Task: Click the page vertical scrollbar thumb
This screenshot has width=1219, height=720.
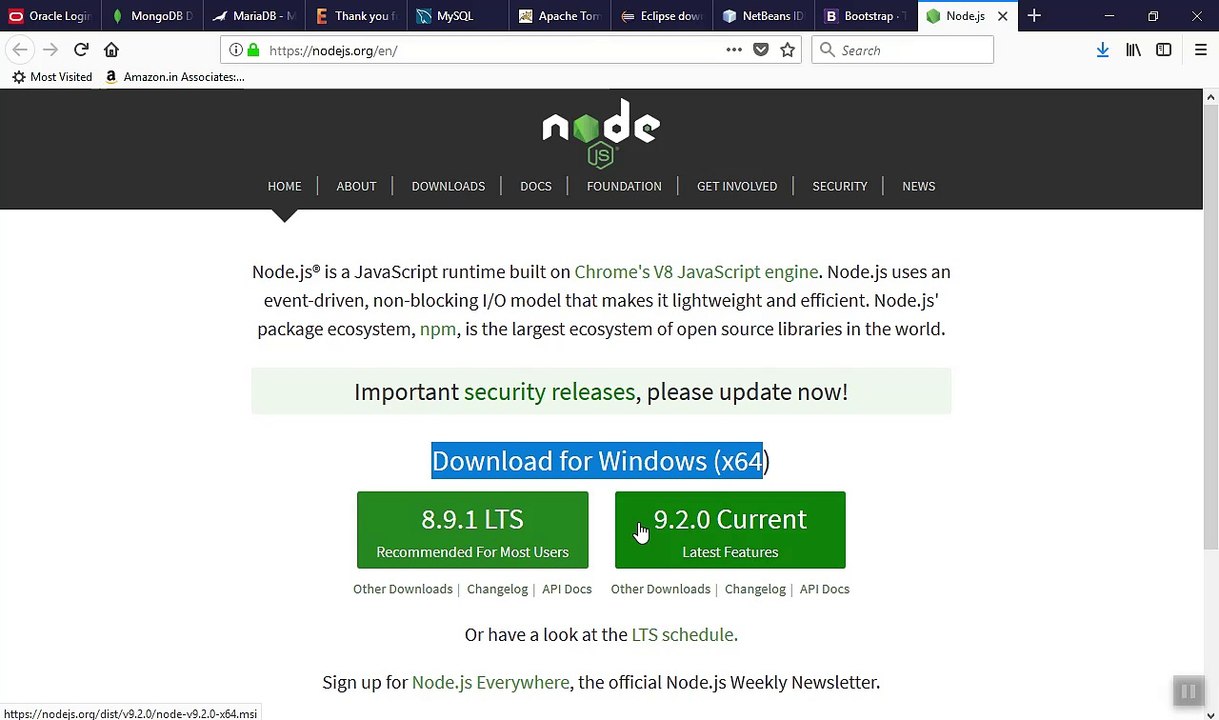Action: point(1210,328)
